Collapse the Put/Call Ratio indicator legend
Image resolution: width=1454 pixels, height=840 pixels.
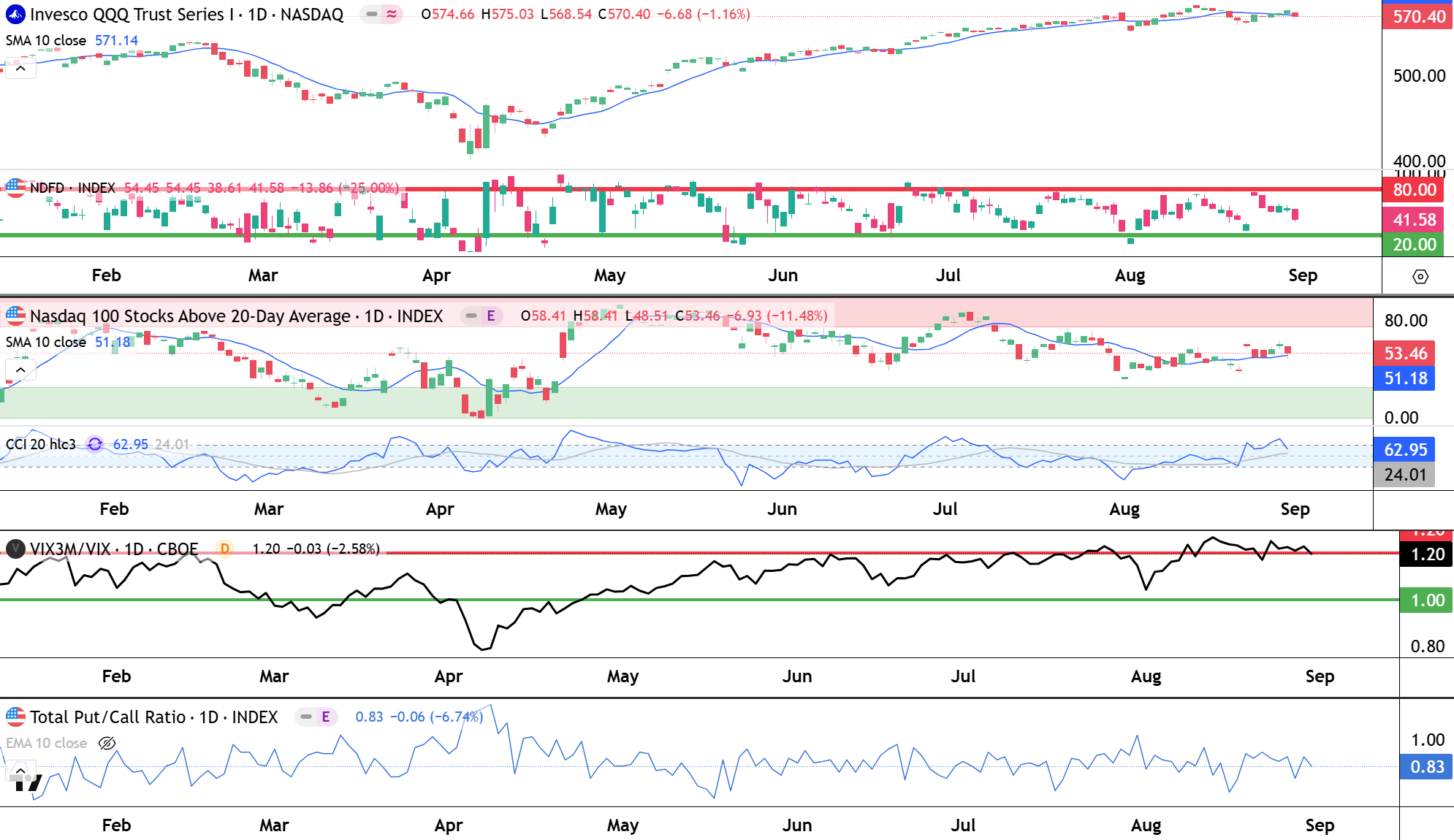20,771
